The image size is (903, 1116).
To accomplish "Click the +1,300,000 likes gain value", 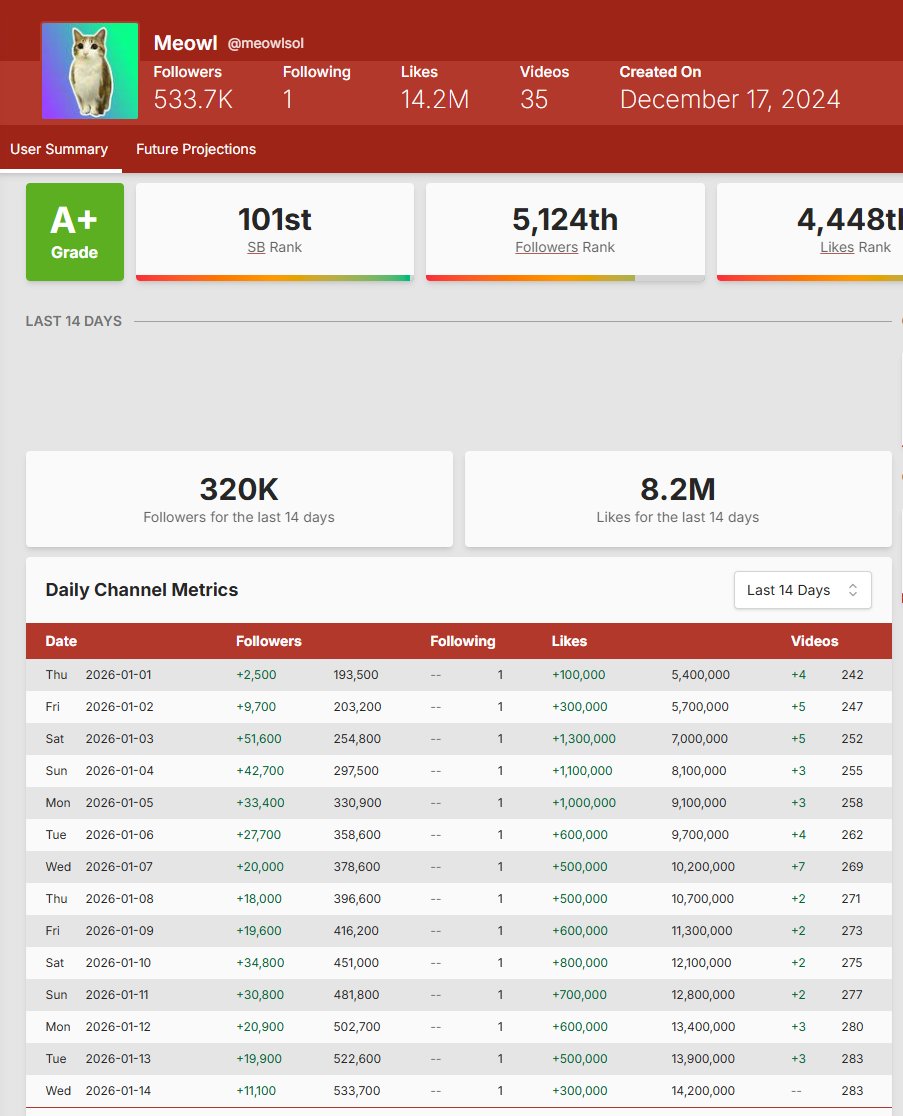I will coord(583,739).
